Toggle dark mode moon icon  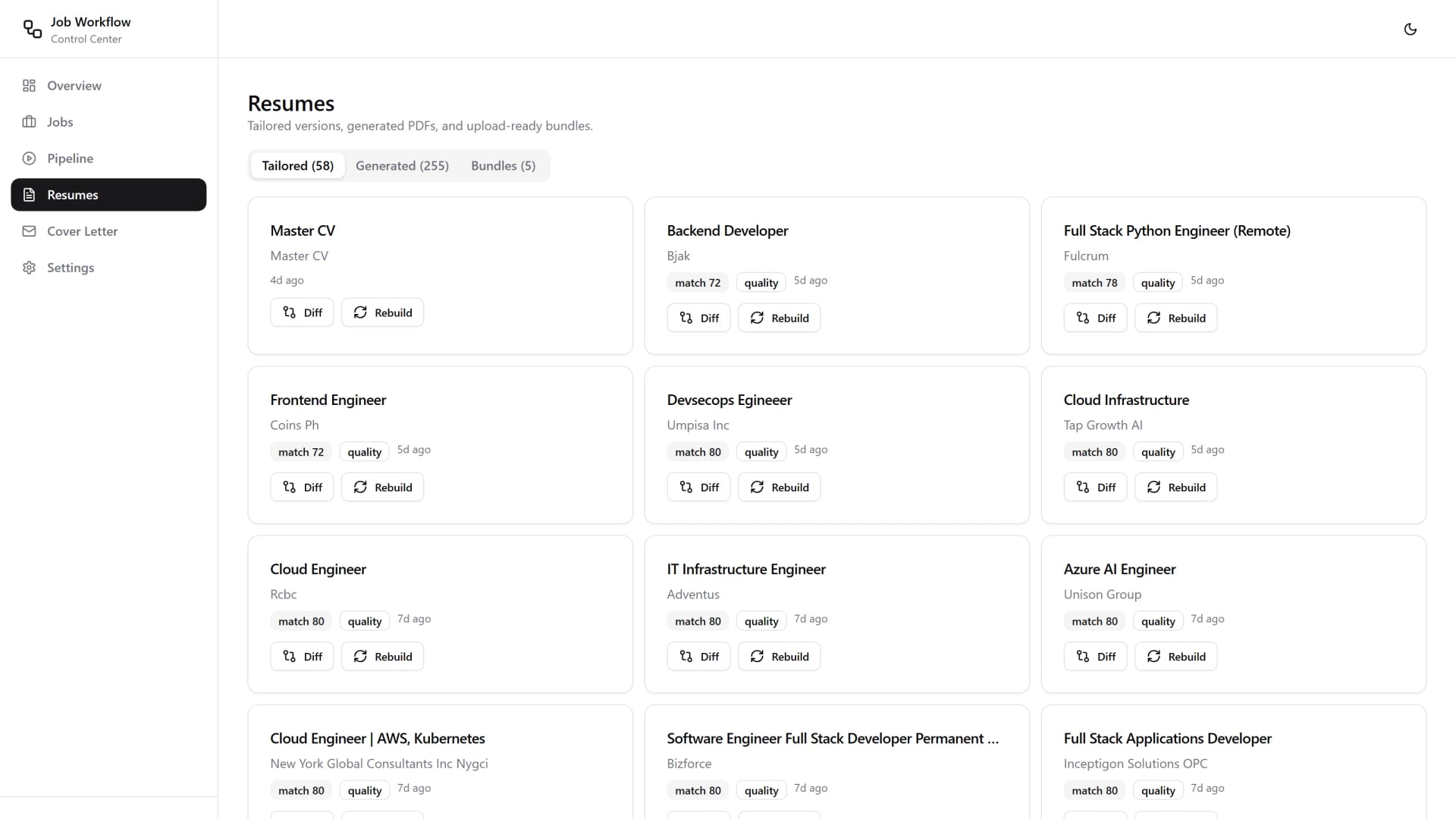1410,29
